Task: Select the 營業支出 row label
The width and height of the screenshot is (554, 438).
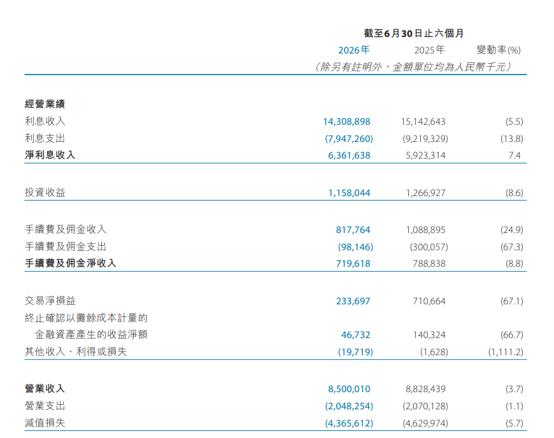Action: tap(45, 406)
